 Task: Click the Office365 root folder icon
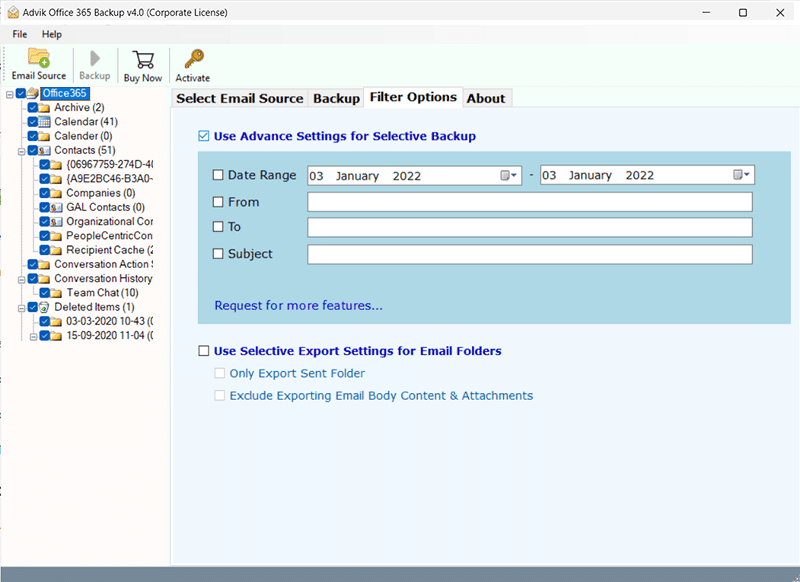[33, 93]
